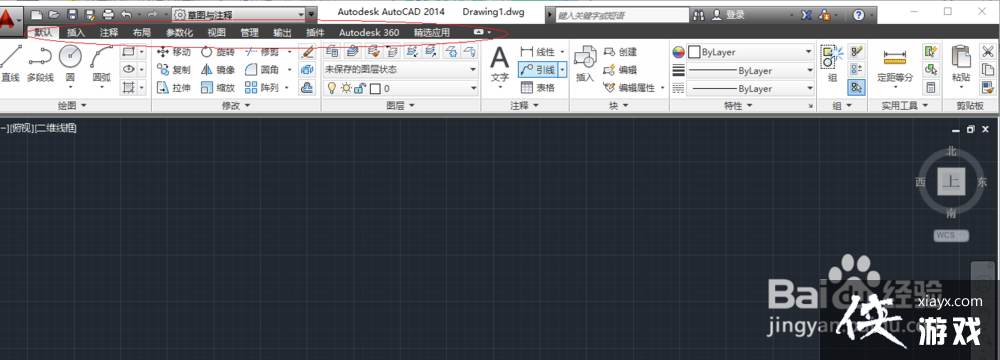This screenshot has height=360, width=1000.
Task: Click the Open file folder icon
Action: click(54, 14)
